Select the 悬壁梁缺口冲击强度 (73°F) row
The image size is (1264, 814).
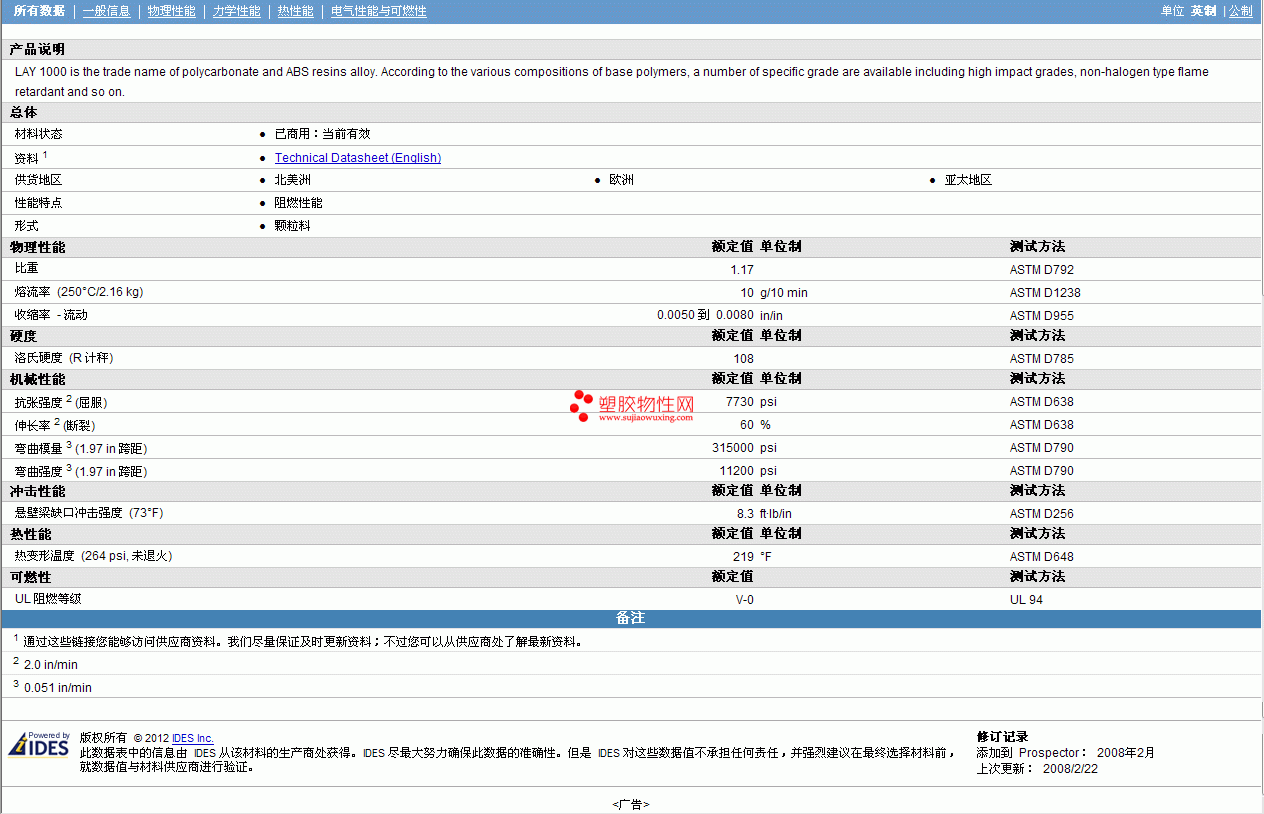click(631, 514)
